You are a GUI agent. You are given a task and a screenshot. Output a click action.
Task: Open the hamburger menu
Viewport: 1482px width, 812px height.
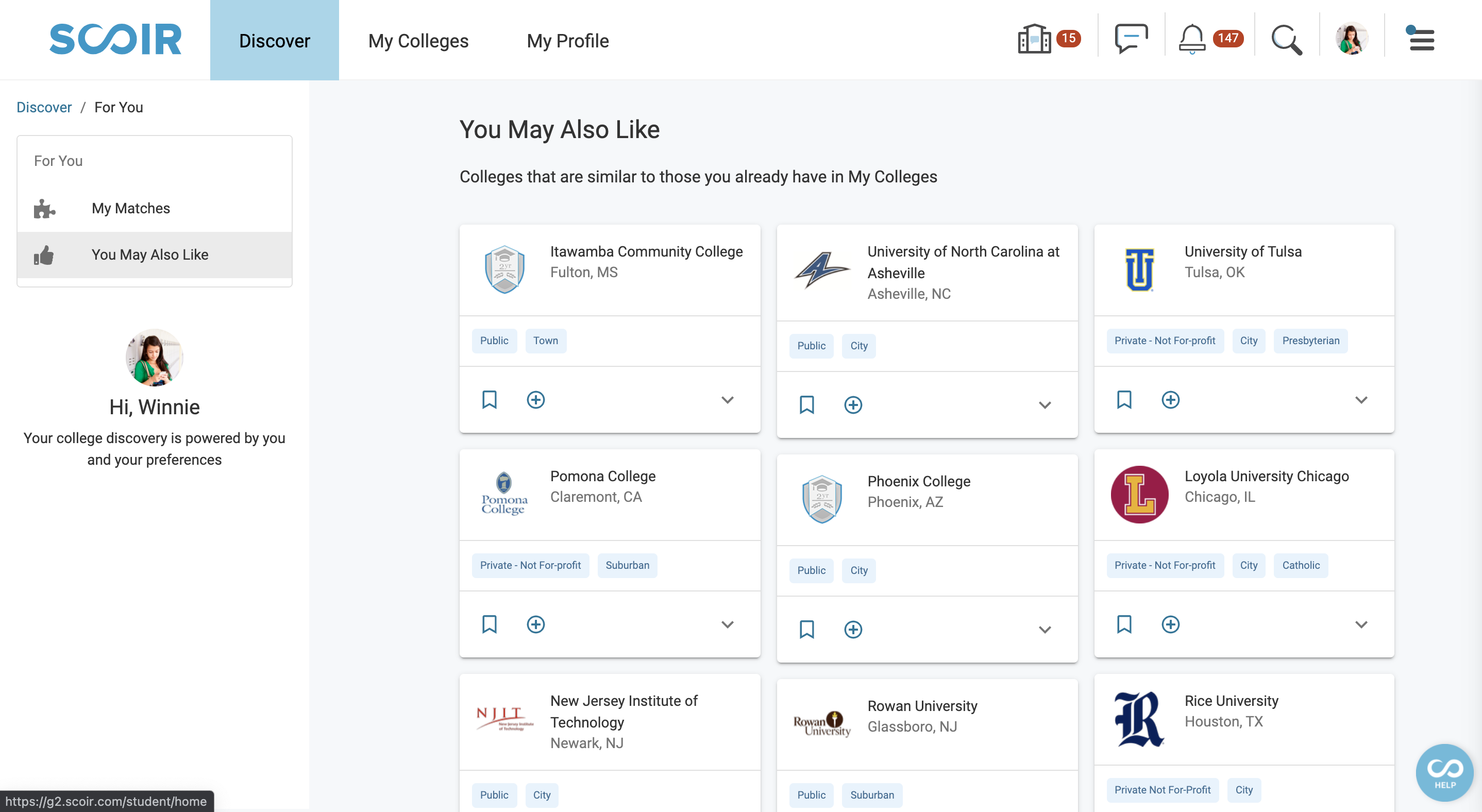1421,39
